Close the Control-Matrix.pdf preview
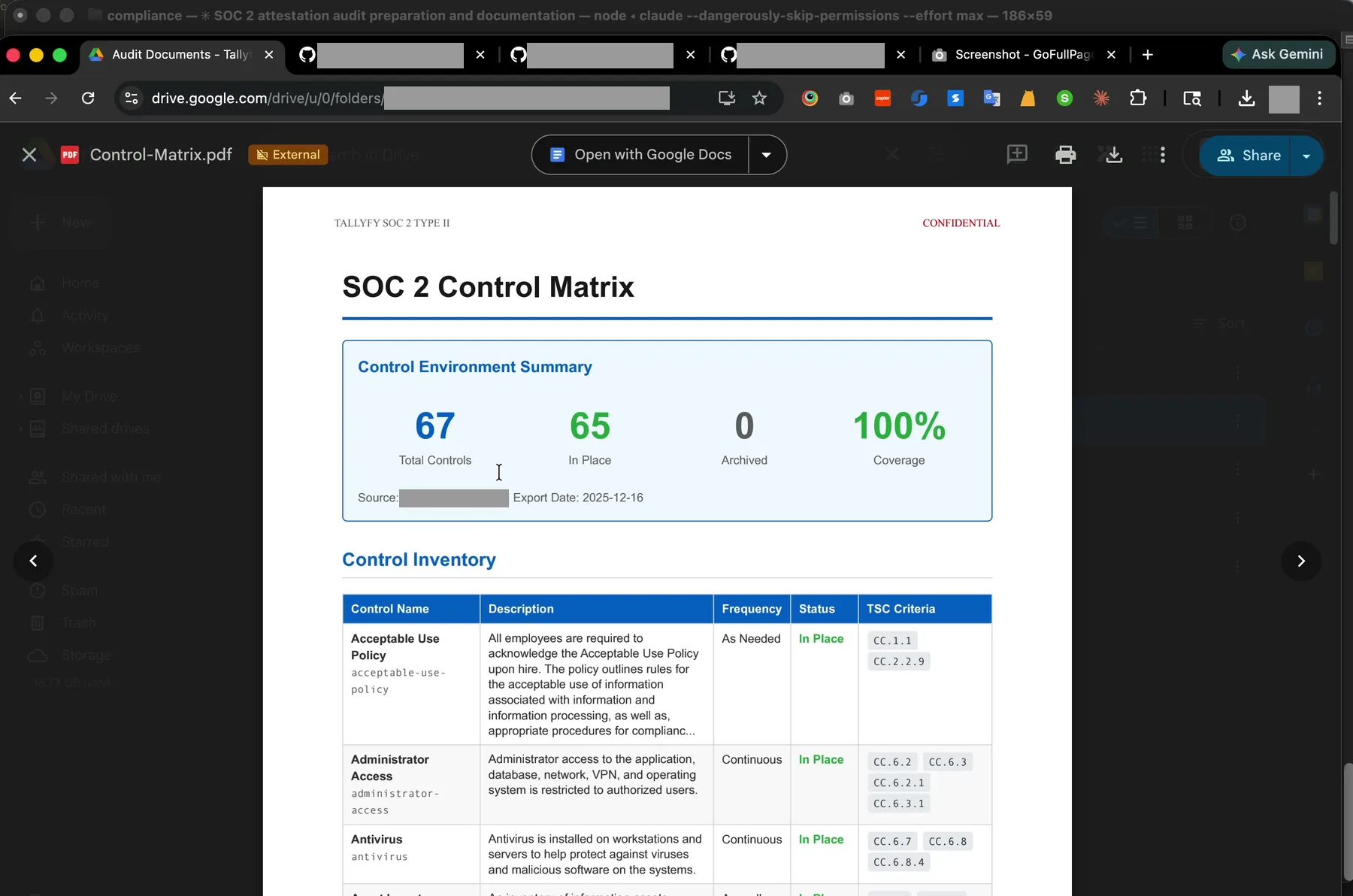1353x896 pixels. (29, 155)
